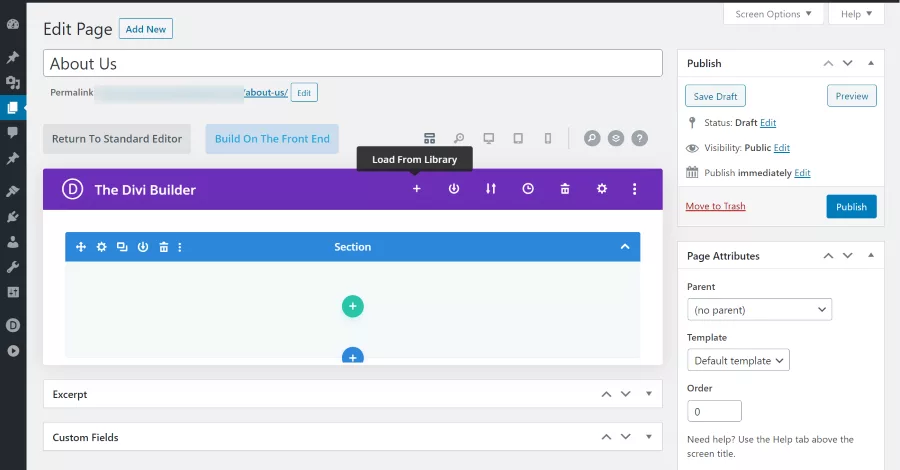Open the Plugins sidebar icon

click(13, 216)
